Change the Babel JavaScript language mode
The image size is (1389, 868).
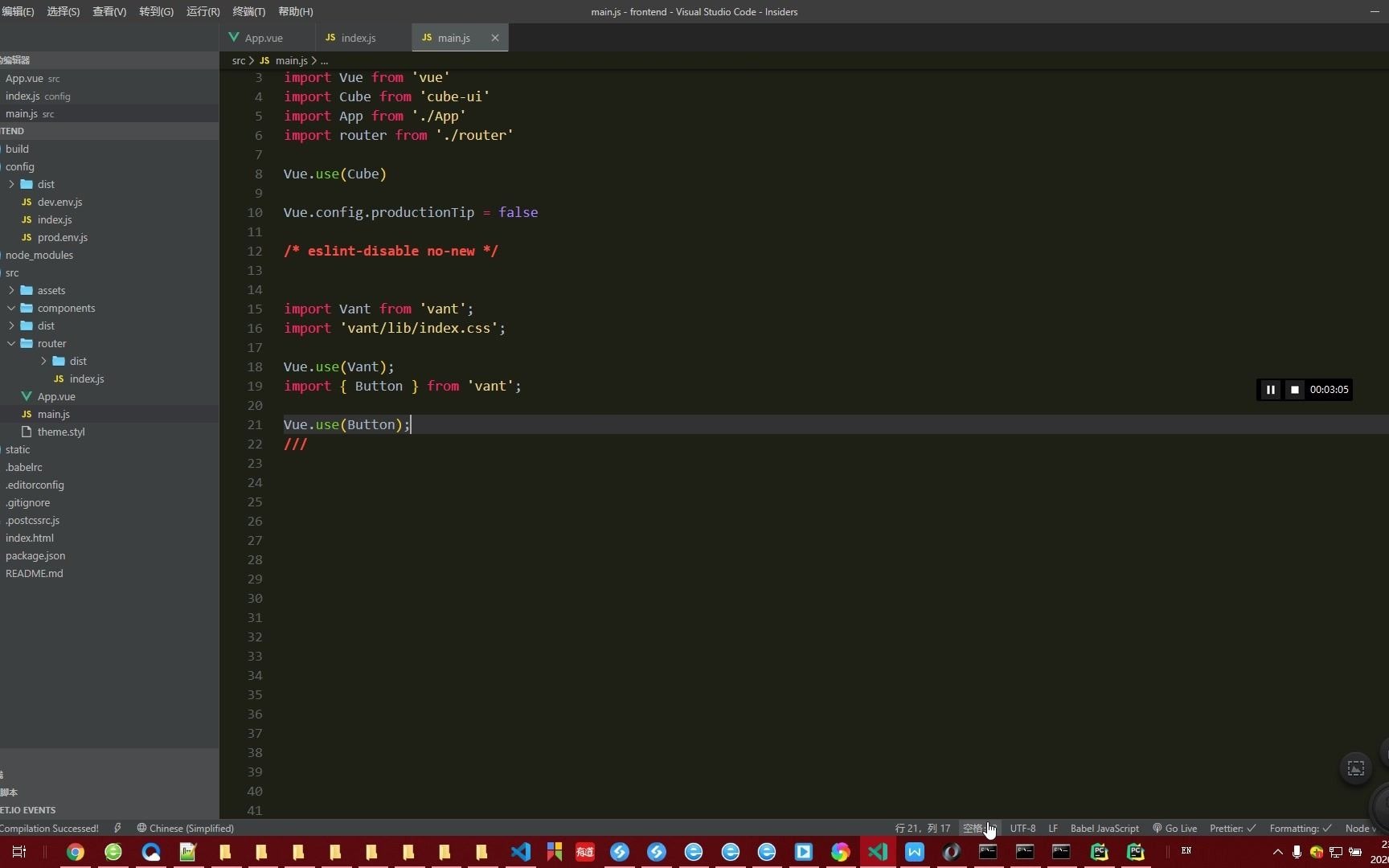coord(1104,828)
